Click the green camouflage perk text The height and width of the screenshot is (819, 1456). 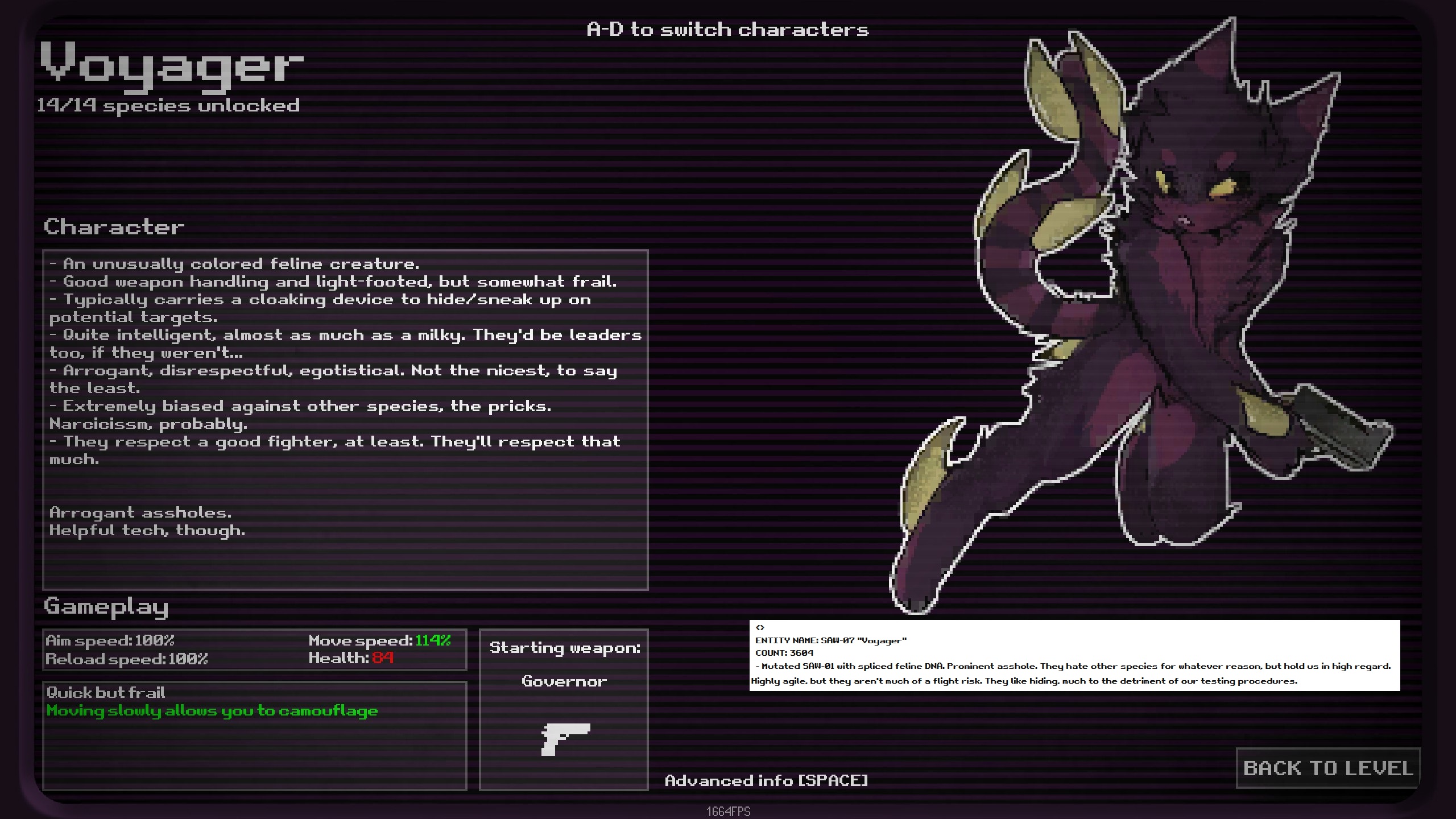(212, 710)
